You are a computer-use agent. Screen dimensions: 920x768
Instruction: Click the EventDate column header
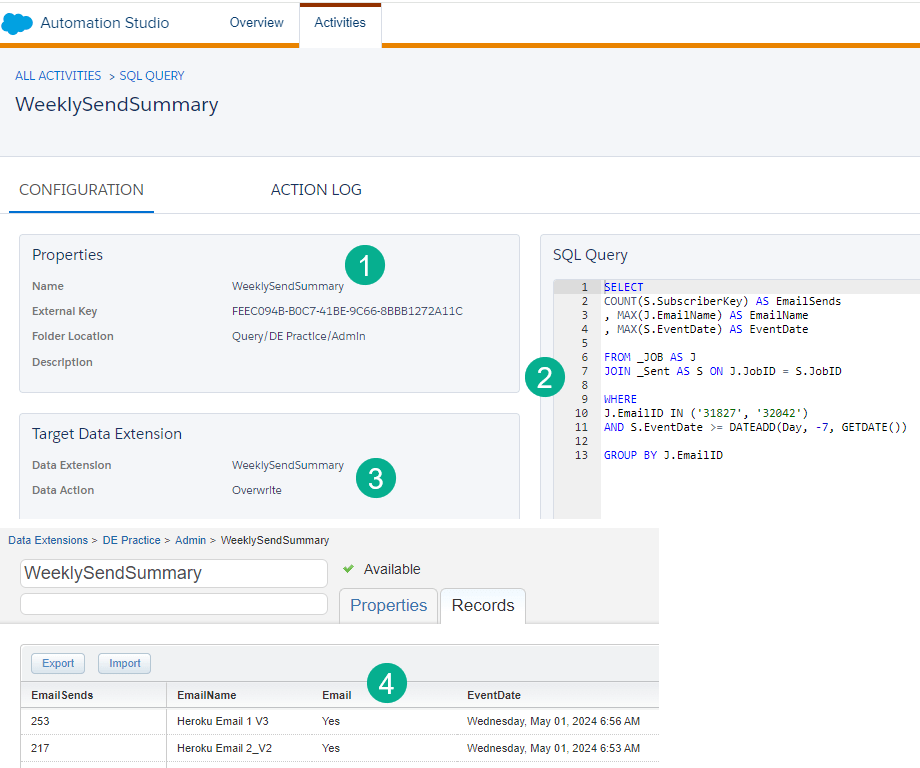[494, 695]
